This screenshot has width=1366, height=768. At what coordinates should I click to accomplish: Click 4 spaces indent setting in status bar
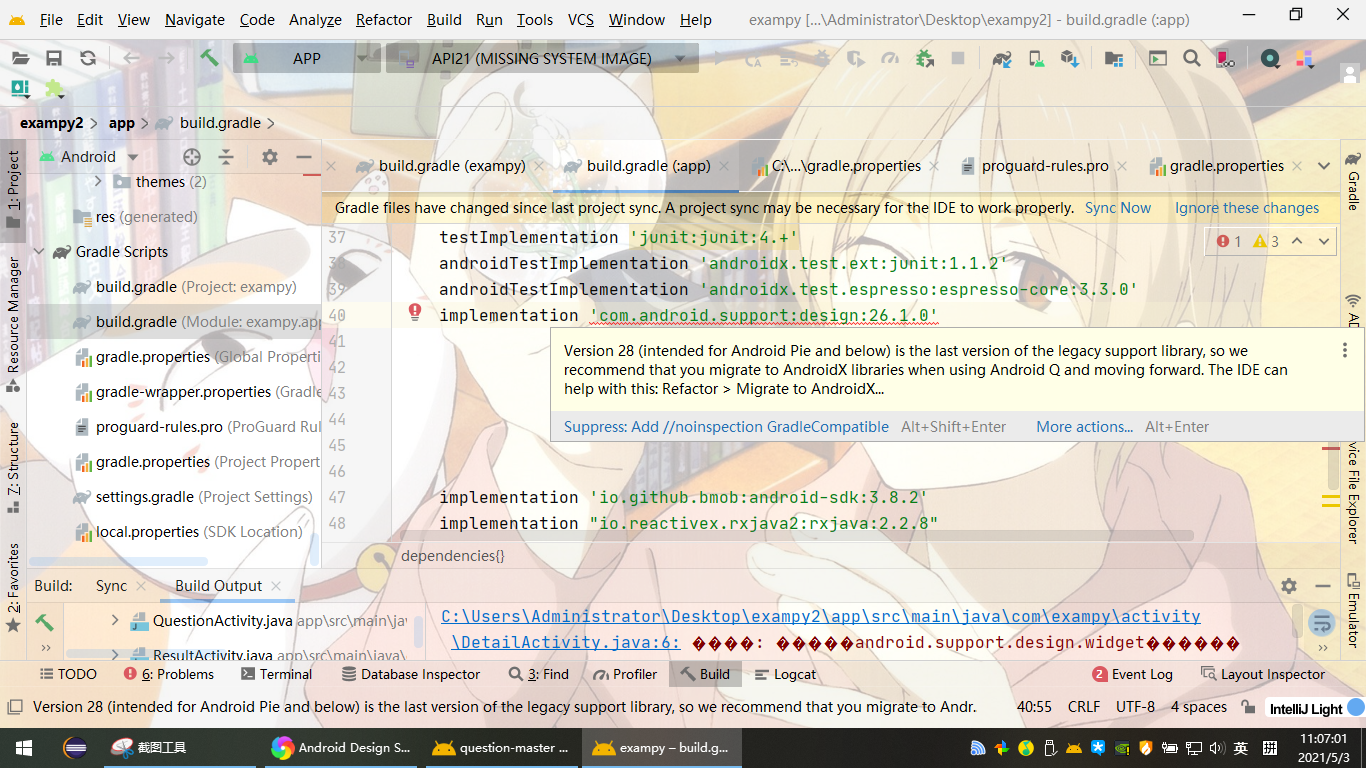(x=1198, y=707)
